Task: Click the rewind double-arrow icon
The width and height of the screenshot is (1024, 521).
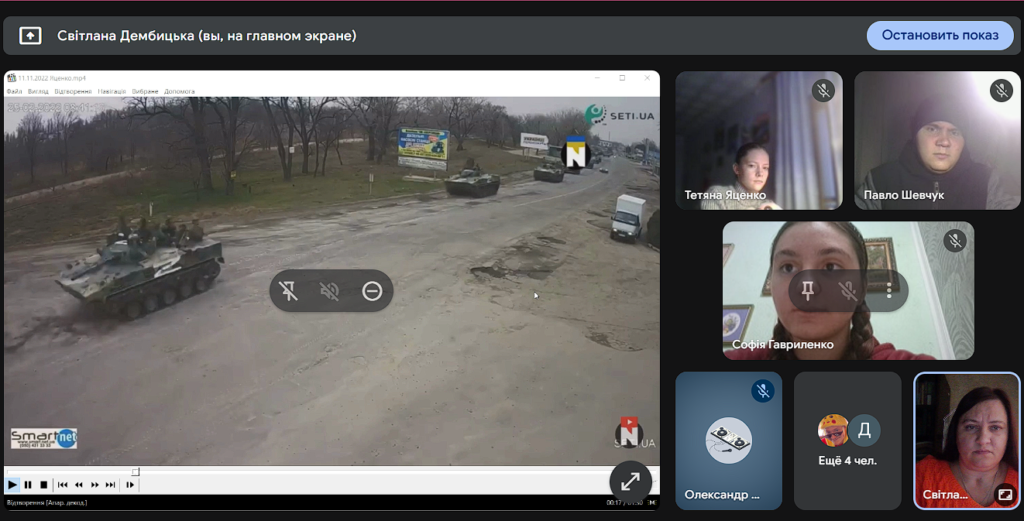Action: (x=79, y=485)
